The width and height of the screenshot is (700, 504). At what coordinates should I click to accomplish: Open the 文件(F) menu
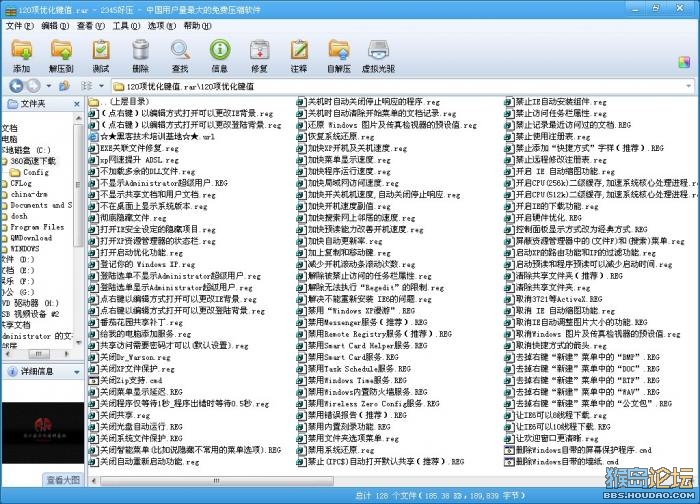point(20,26)
